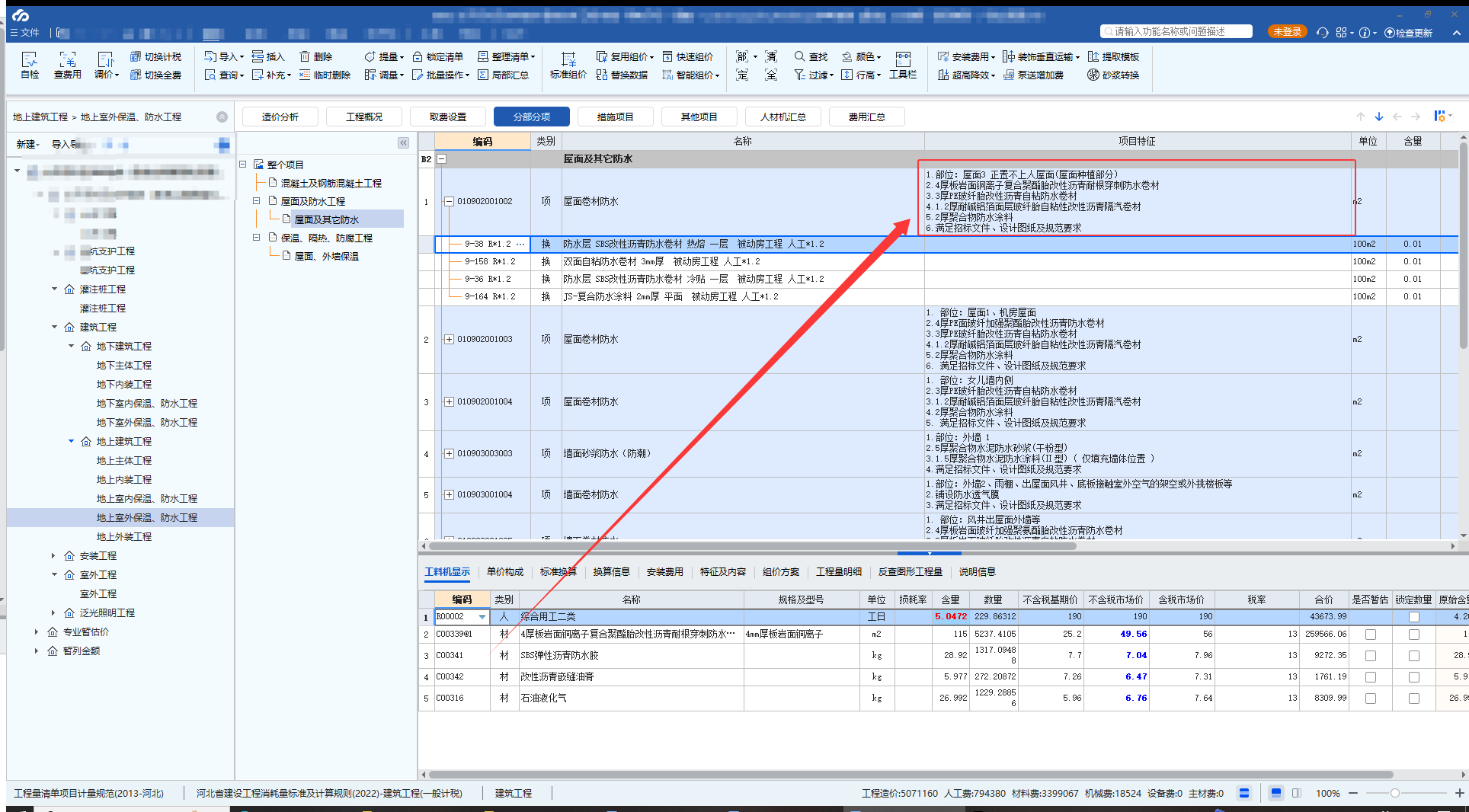The width and height of the screenshot is (1469, 812).
Task: Click the zoom slider handle in status bar
Action: pyautogui.click(x=1394, y=793)
